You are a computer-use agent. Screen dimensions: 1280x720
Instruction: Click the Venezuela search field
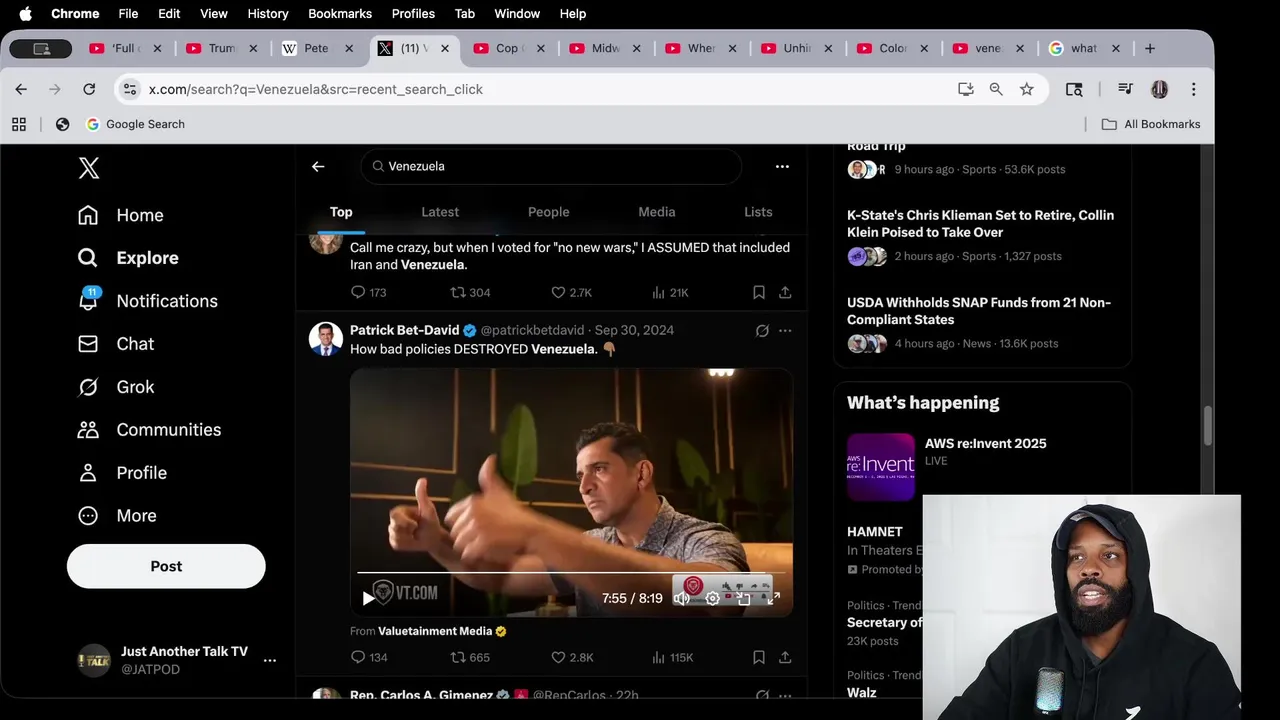(551, 166)
